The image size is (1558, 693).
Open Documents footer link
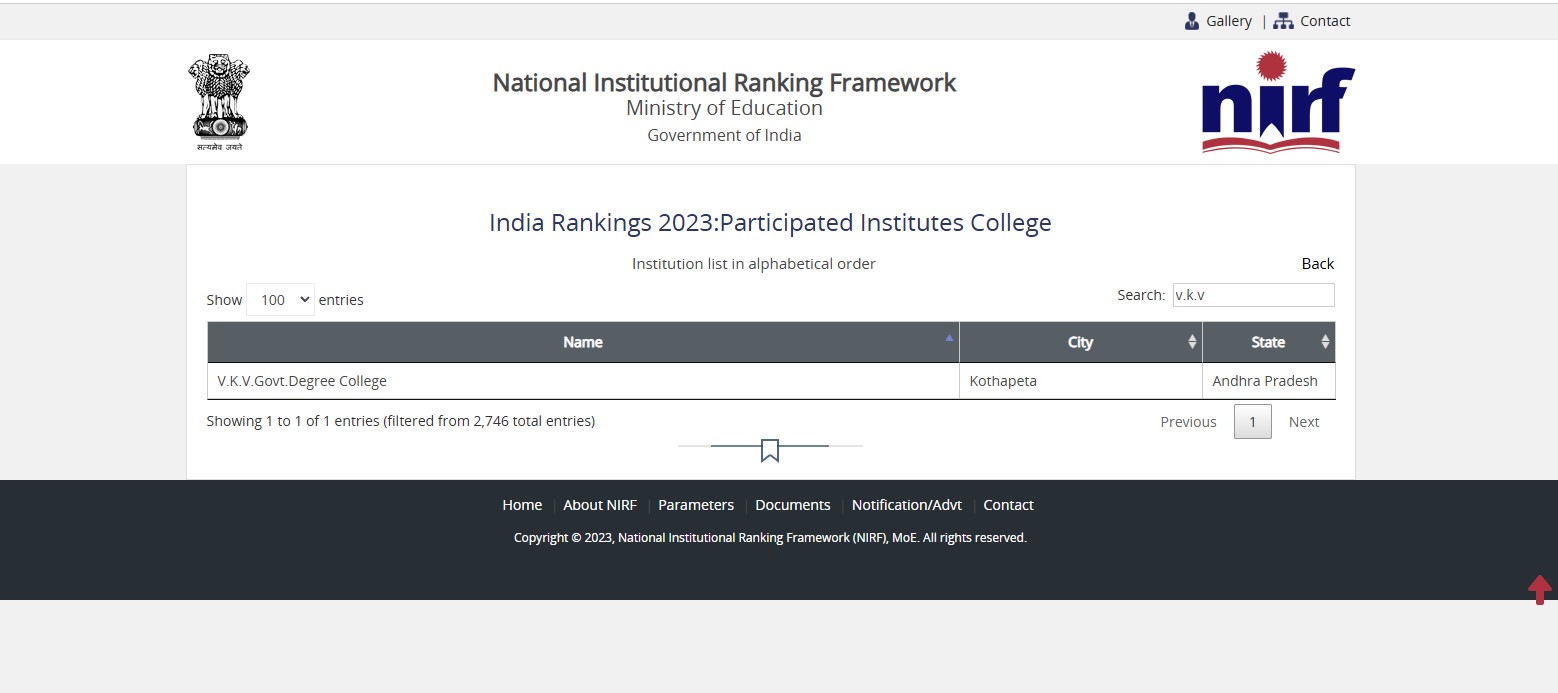point(793,505)
